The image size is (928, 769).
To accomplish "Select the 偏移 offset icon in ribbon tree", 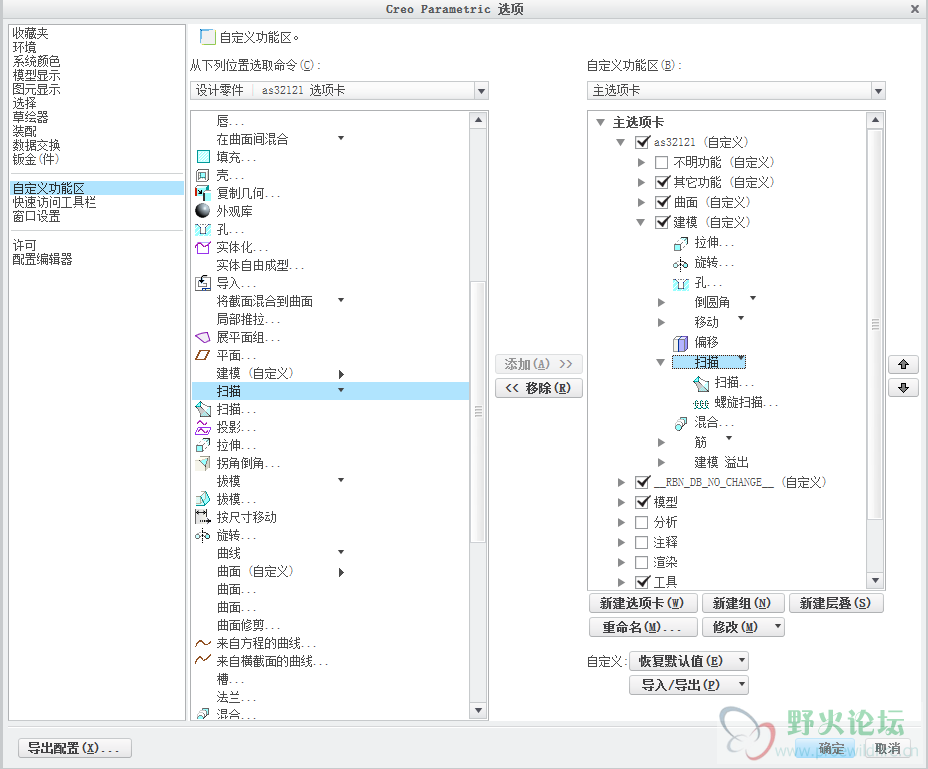I will click(x=681, y=343).
